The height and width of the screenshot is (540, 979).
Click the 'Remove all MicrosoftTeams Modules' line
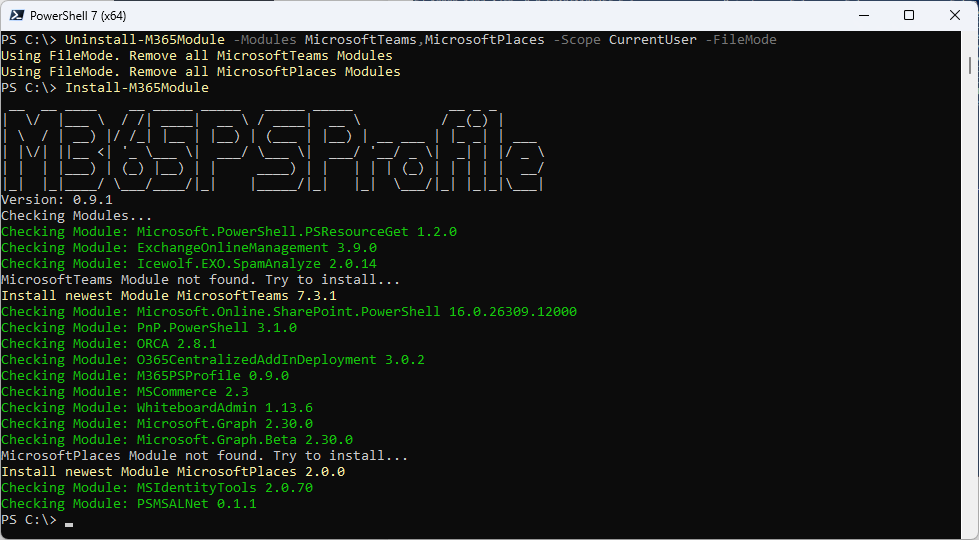point(197,56)
